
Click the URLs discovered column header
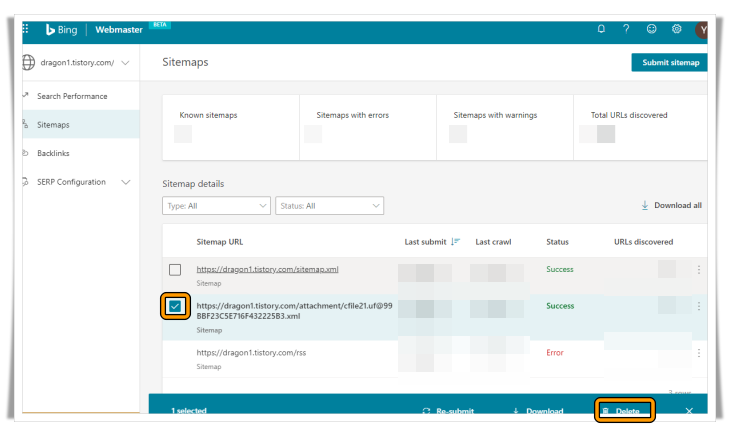tap(643, 242)
